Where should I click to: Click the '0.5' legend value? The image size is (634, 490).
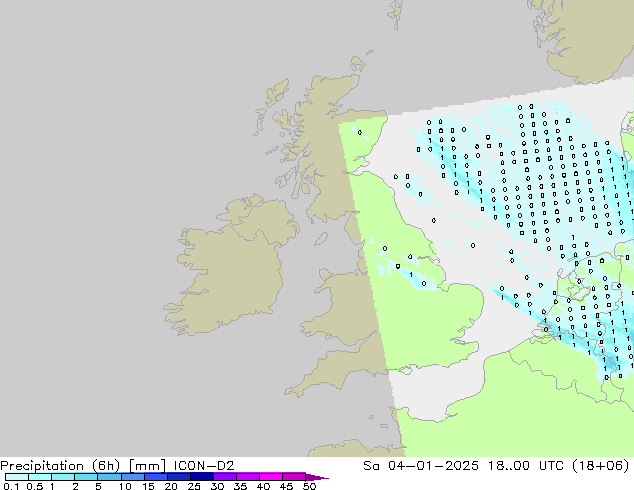(34, 486)
